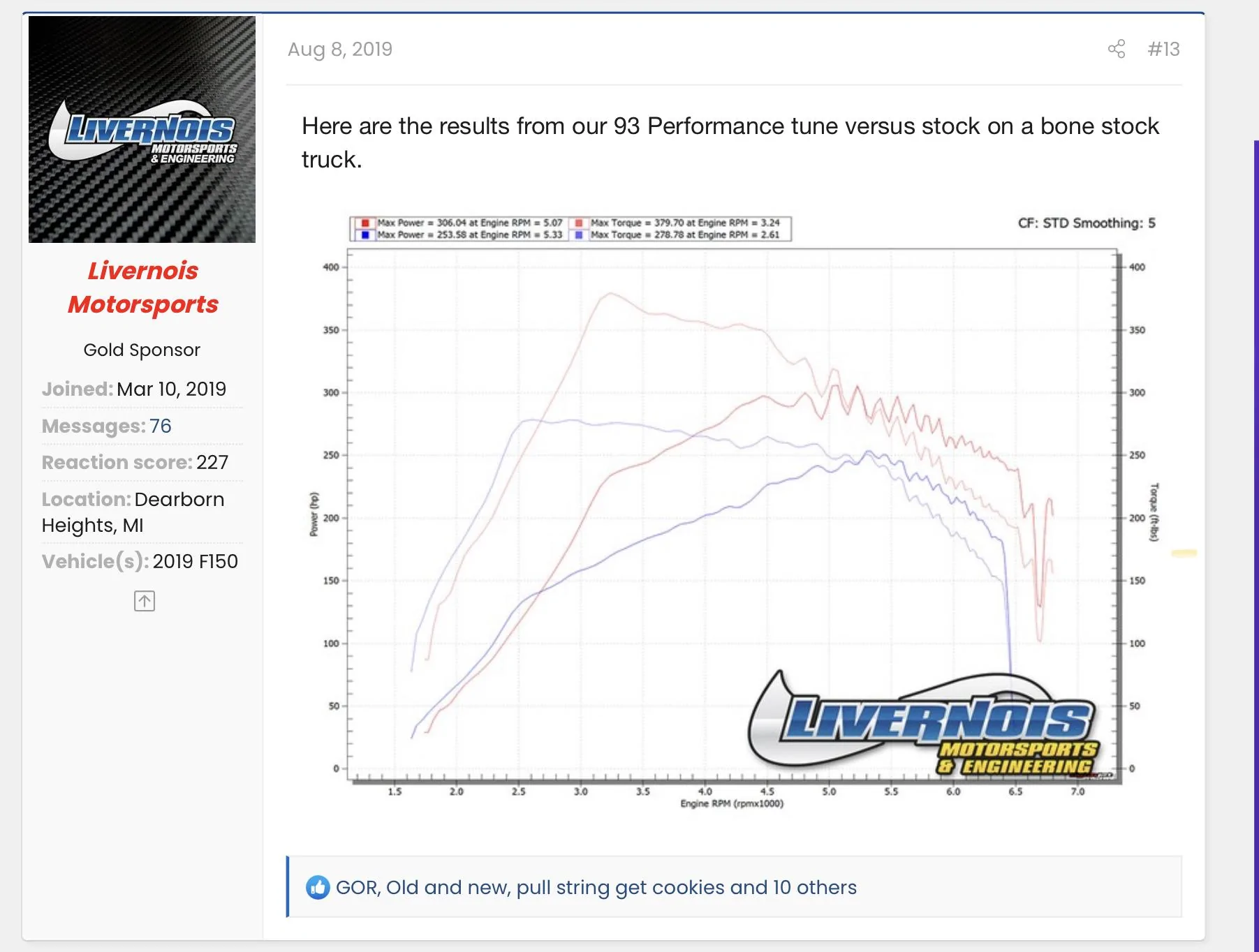Click the Aug 8, 2019 post date
This screenshot has width=1259, height=952.
tap(340, 49)
